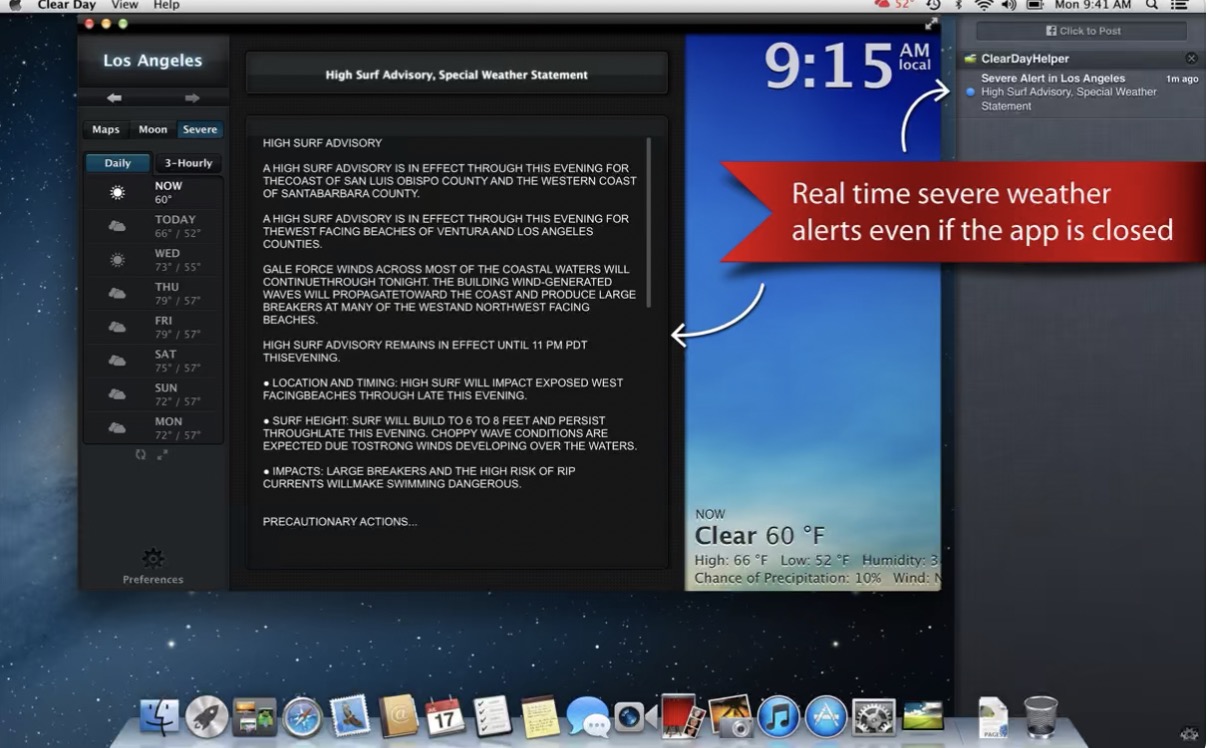Select the NOW 60° forecast row
The width and height of the screenshot is (1208, 748).
(153, 193)
